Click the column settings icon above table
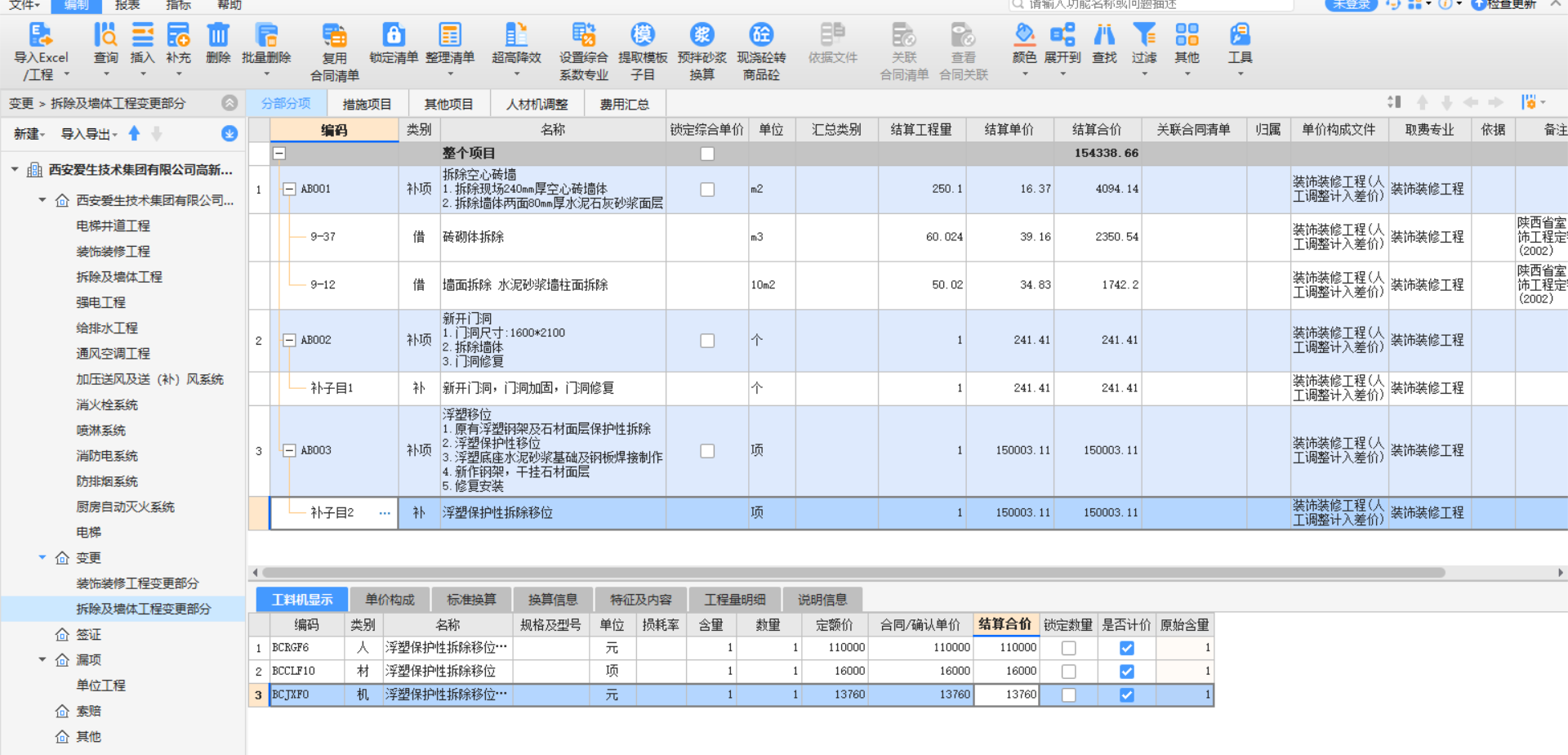Viewport: 1568px width, 755px height. point(1529,102)
